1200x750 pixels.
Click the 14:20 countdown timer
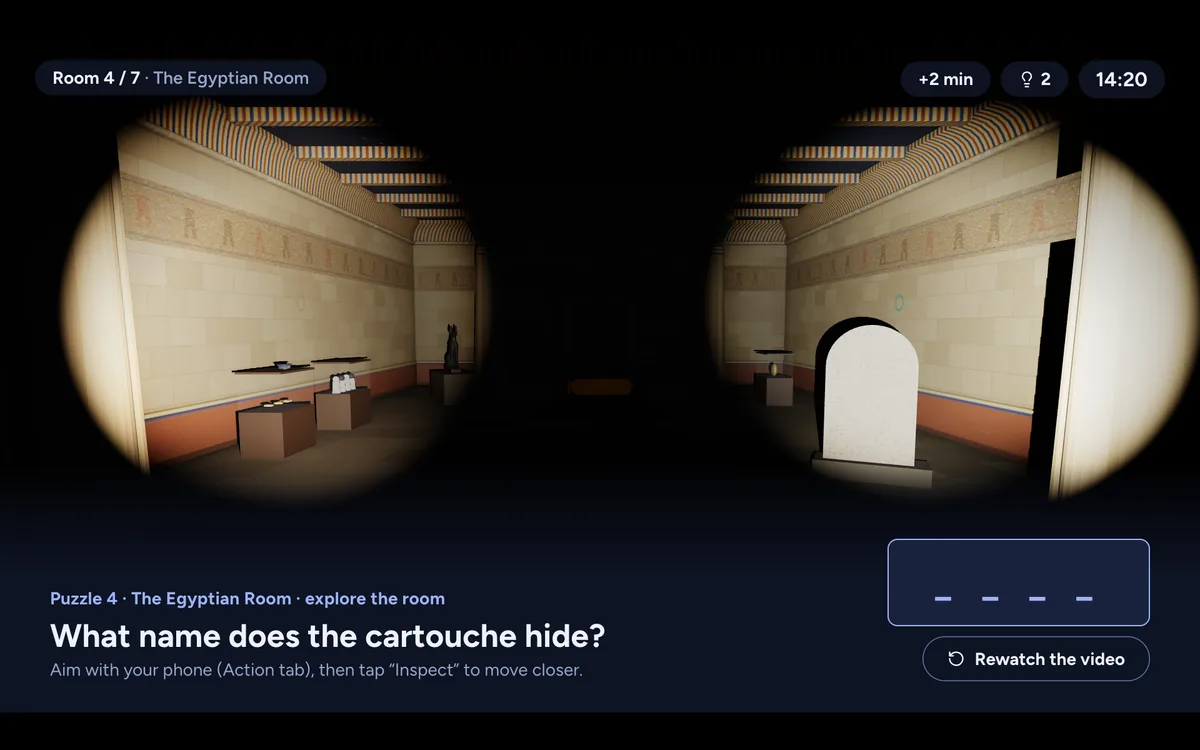point(1121,79)
